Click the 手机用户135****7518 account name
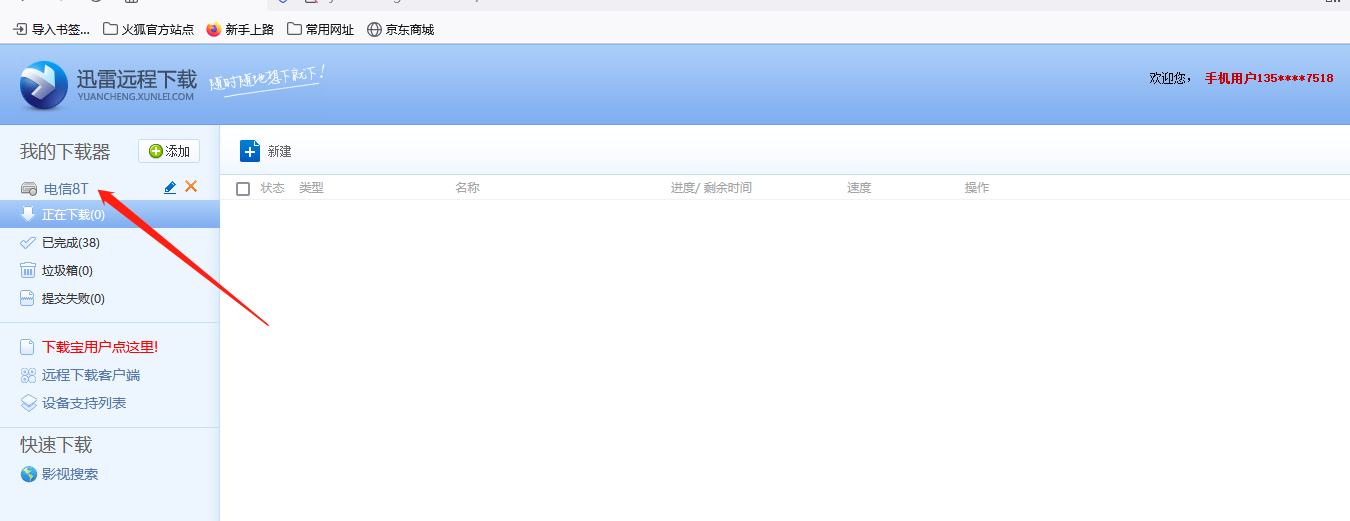The height and width of the screenshot is (521, 1350). (1268, 78)
